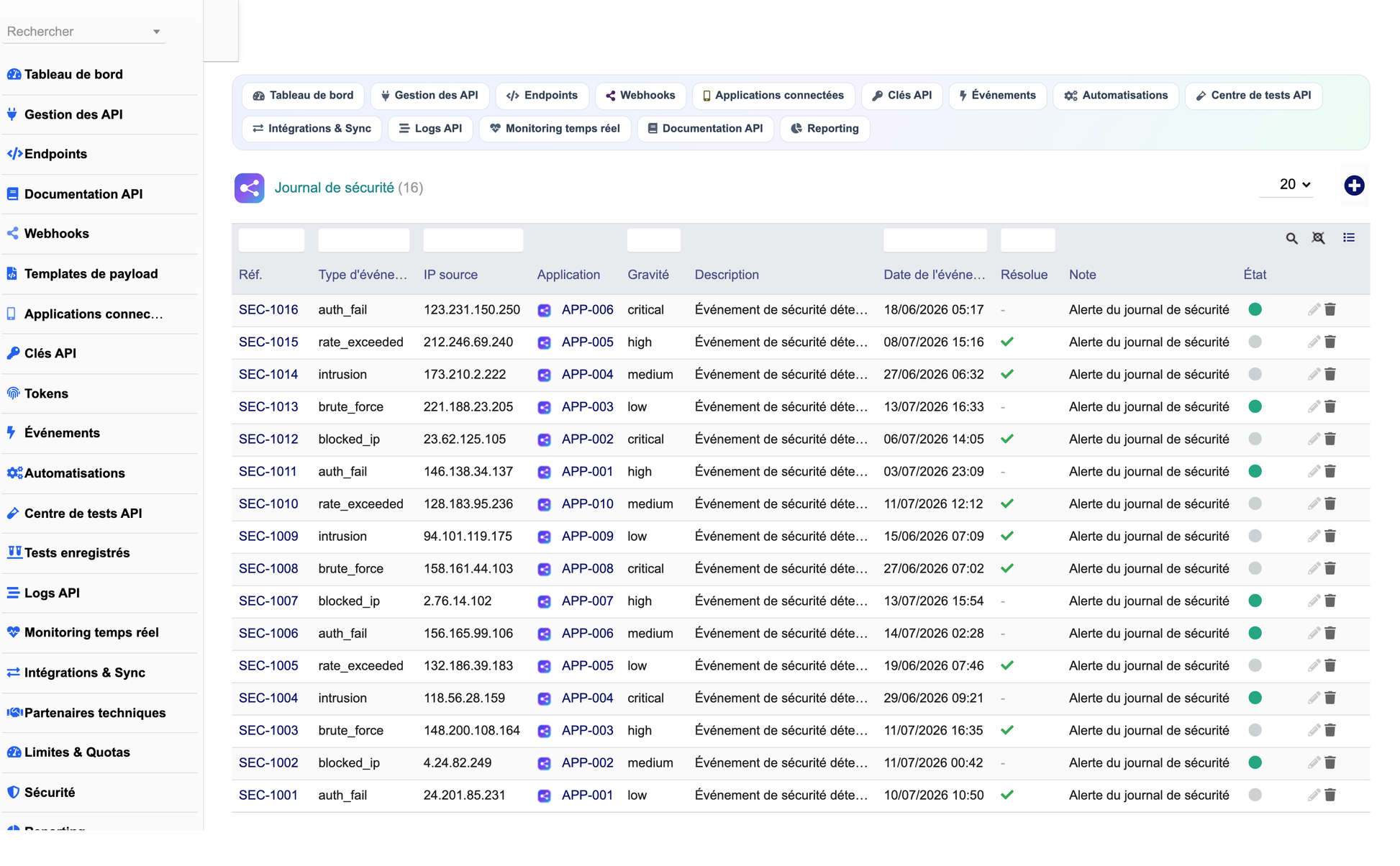Click the add new record plus icon
The height and width of the screenshot is (866, 1400).
pyautogui.click(x=1354, y=186)
